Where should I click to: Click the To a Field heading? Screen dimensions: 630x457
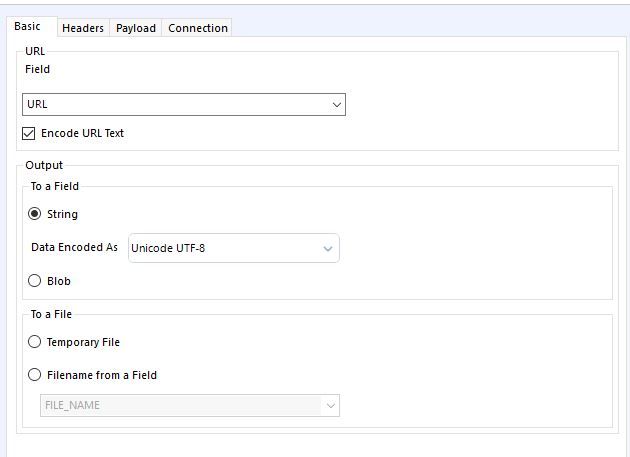54,186
